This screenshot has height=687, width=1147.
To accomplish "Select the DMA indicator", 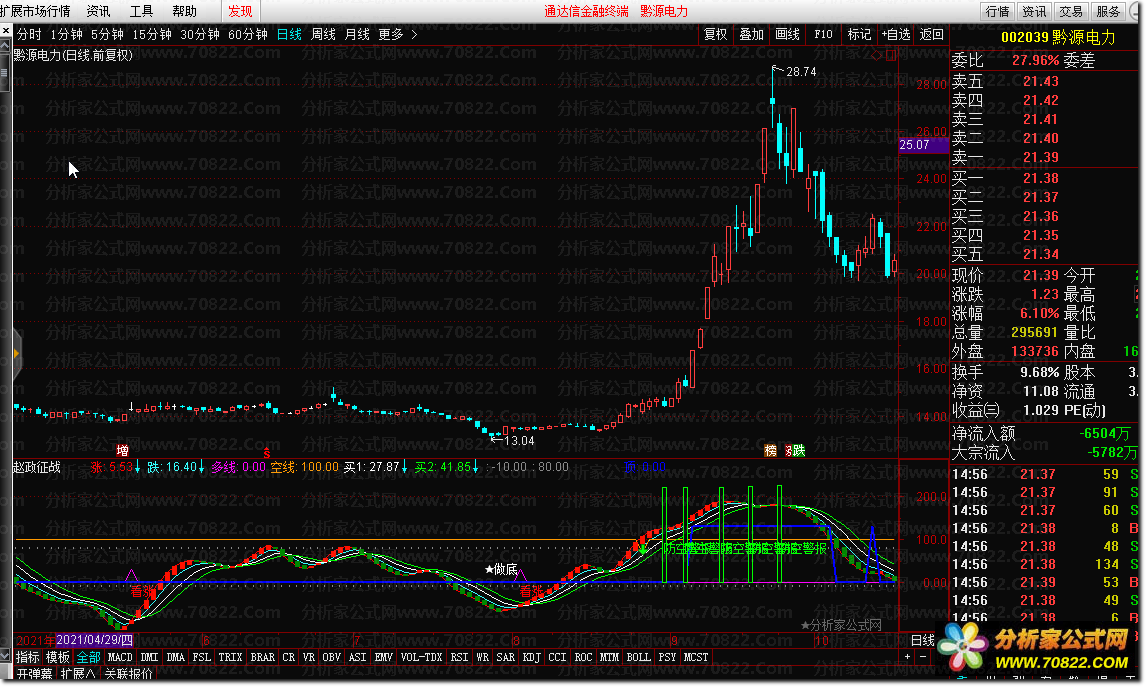I will coord(176,657).
